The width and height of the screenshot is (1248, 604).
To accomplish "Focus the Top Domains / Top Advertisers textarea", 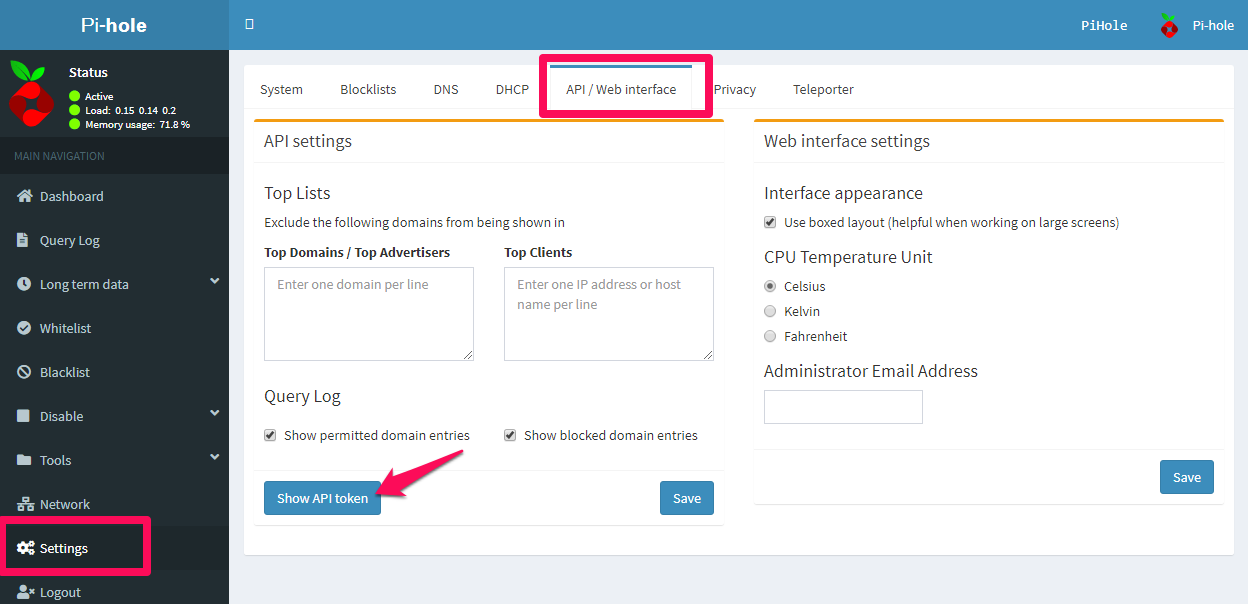I will (x=369, y=314).
